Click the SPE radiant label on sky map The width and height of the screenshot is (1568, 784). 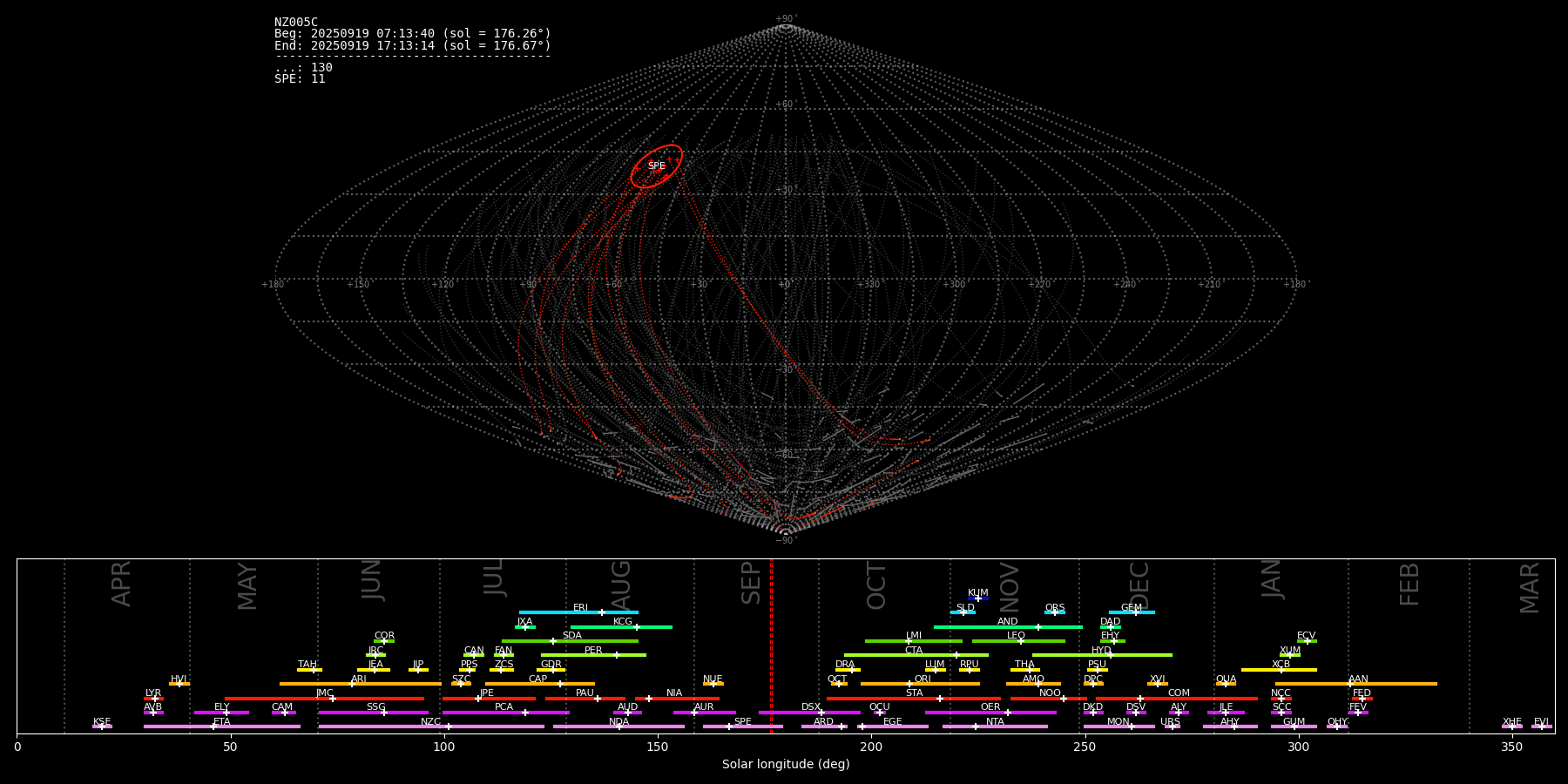[656, 166]
